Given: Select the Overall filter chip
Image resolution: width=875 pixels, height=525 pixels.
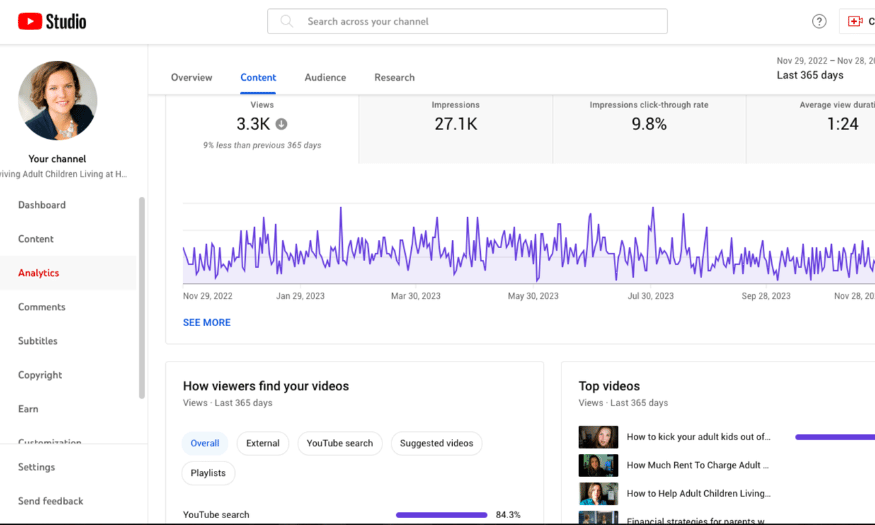Looking at the screenshot, I should pos(205,443).
